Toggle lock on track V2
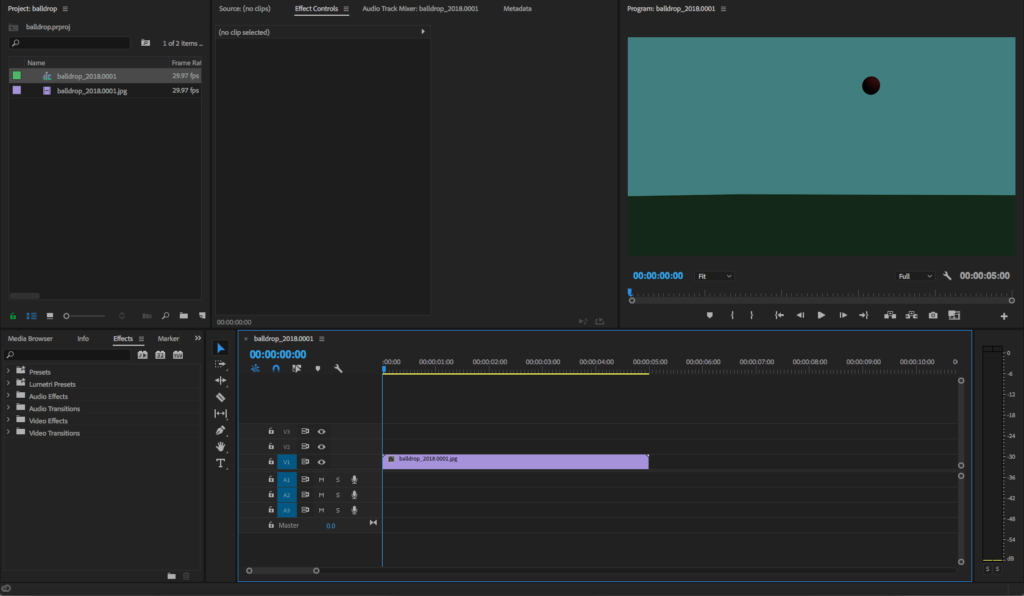The width and height of the screenshot is (1024, 596). coord(271,447)
